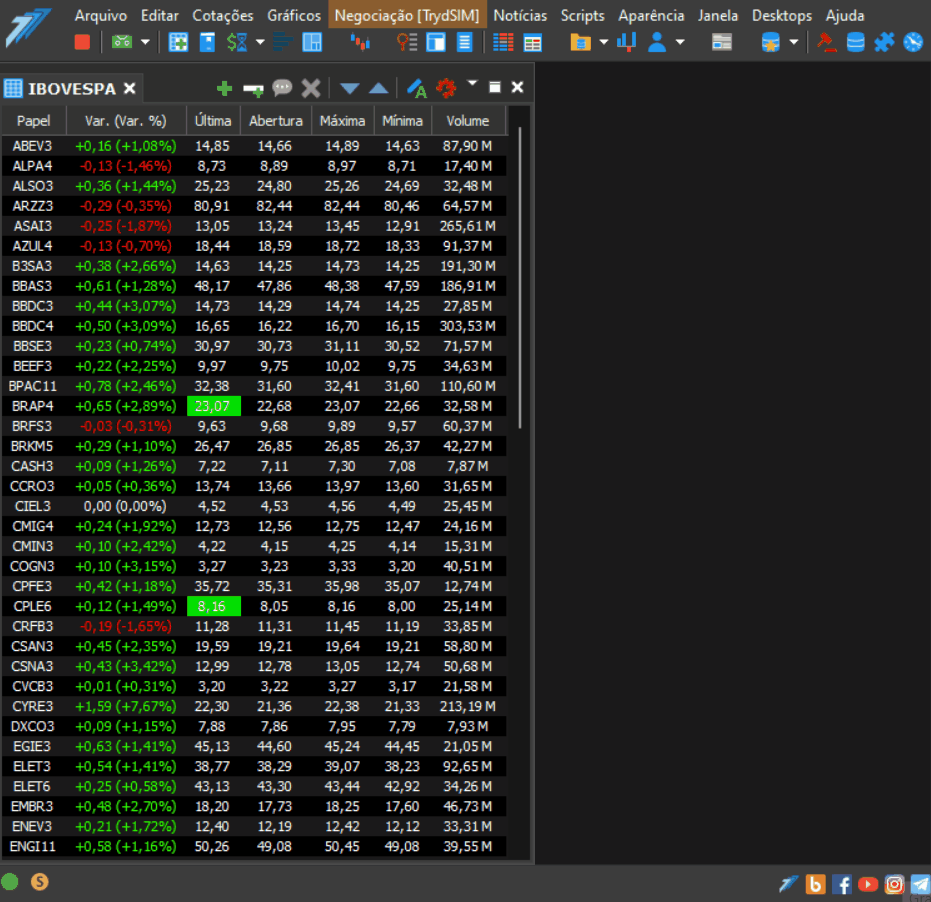
Task: Click the blue clock icon in toolbar
Action: (x=913, y=42)
